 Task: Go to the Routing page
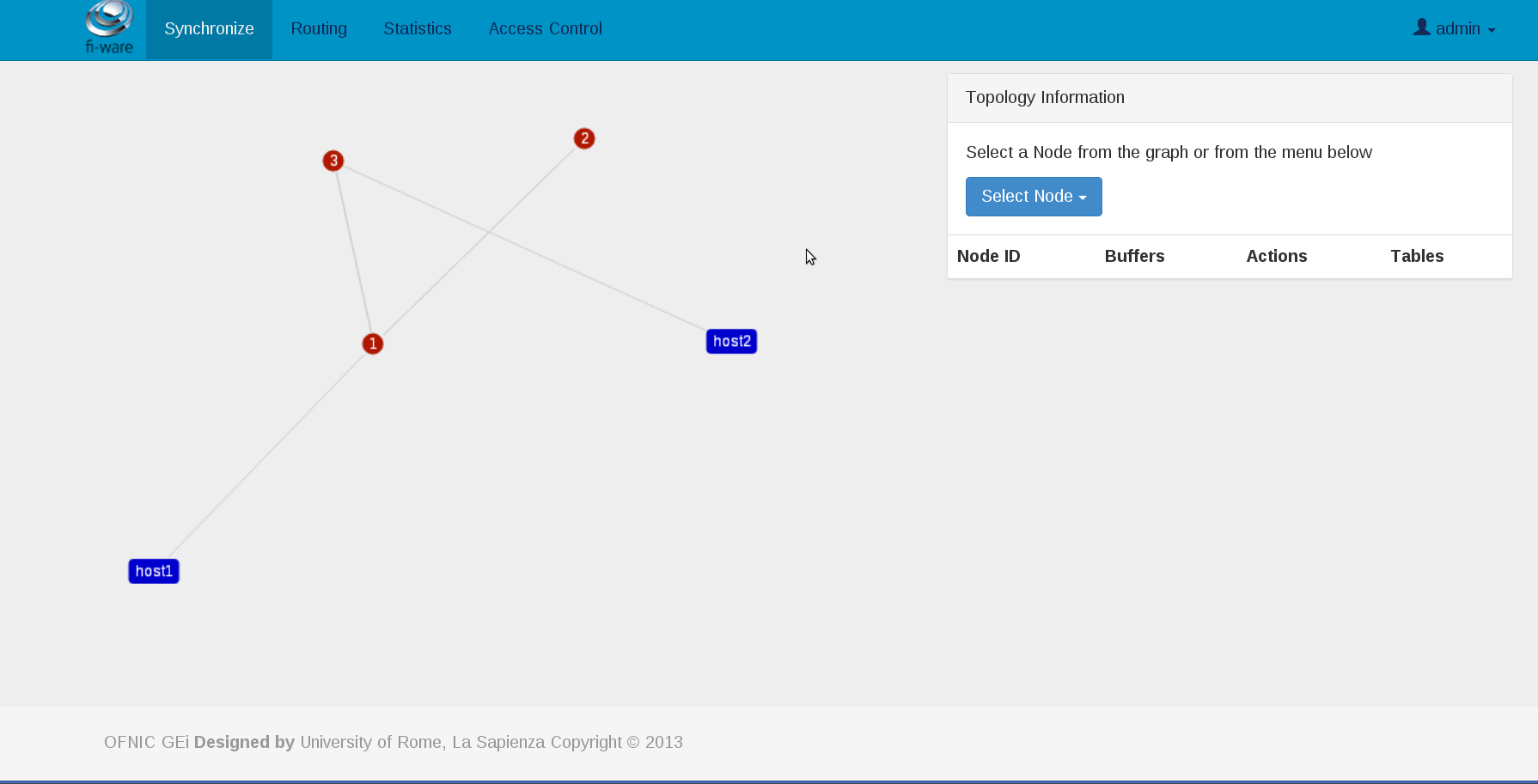[x=319, y=29]
